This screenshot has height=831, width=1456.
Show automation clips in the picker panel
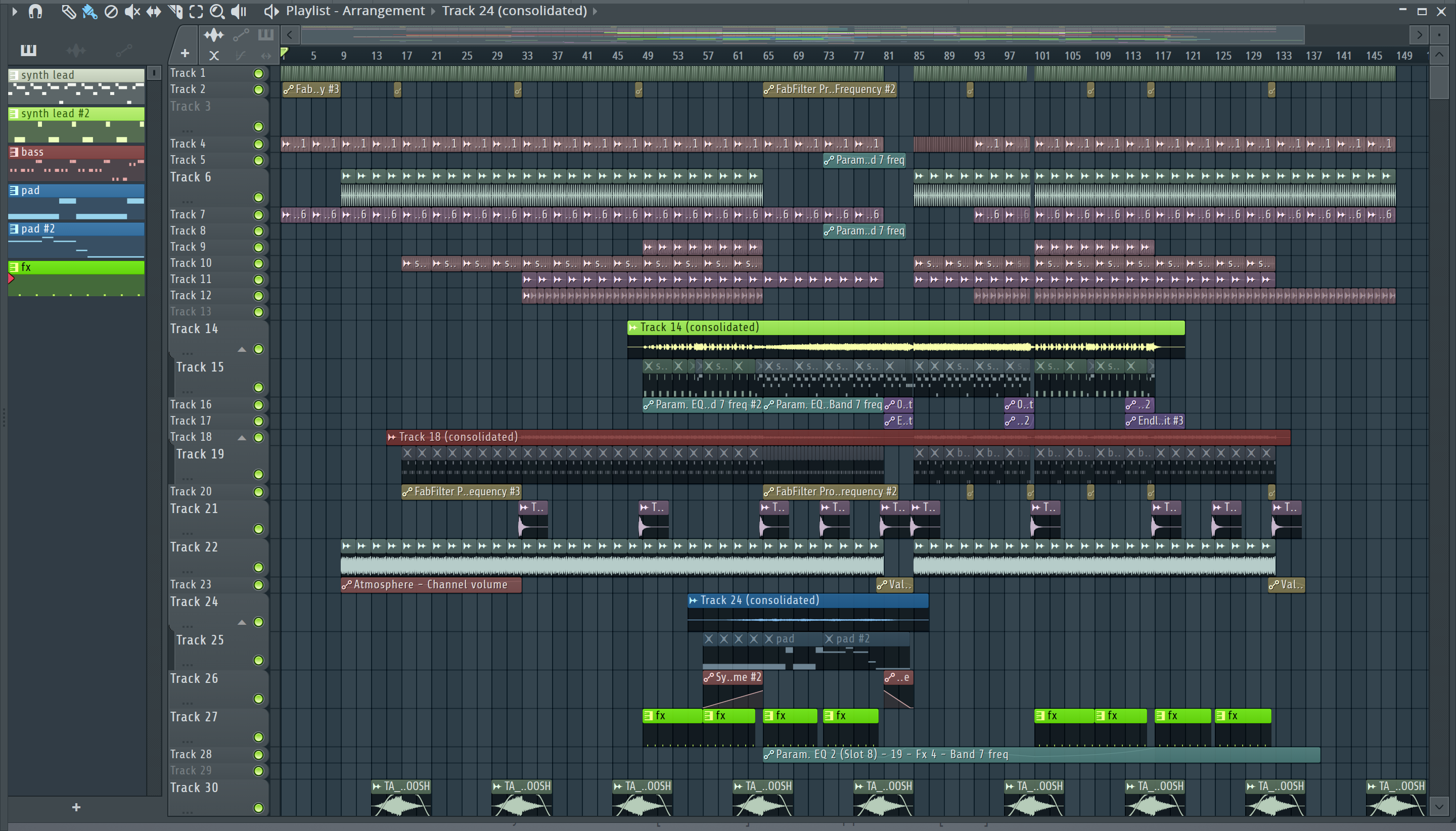124,50
